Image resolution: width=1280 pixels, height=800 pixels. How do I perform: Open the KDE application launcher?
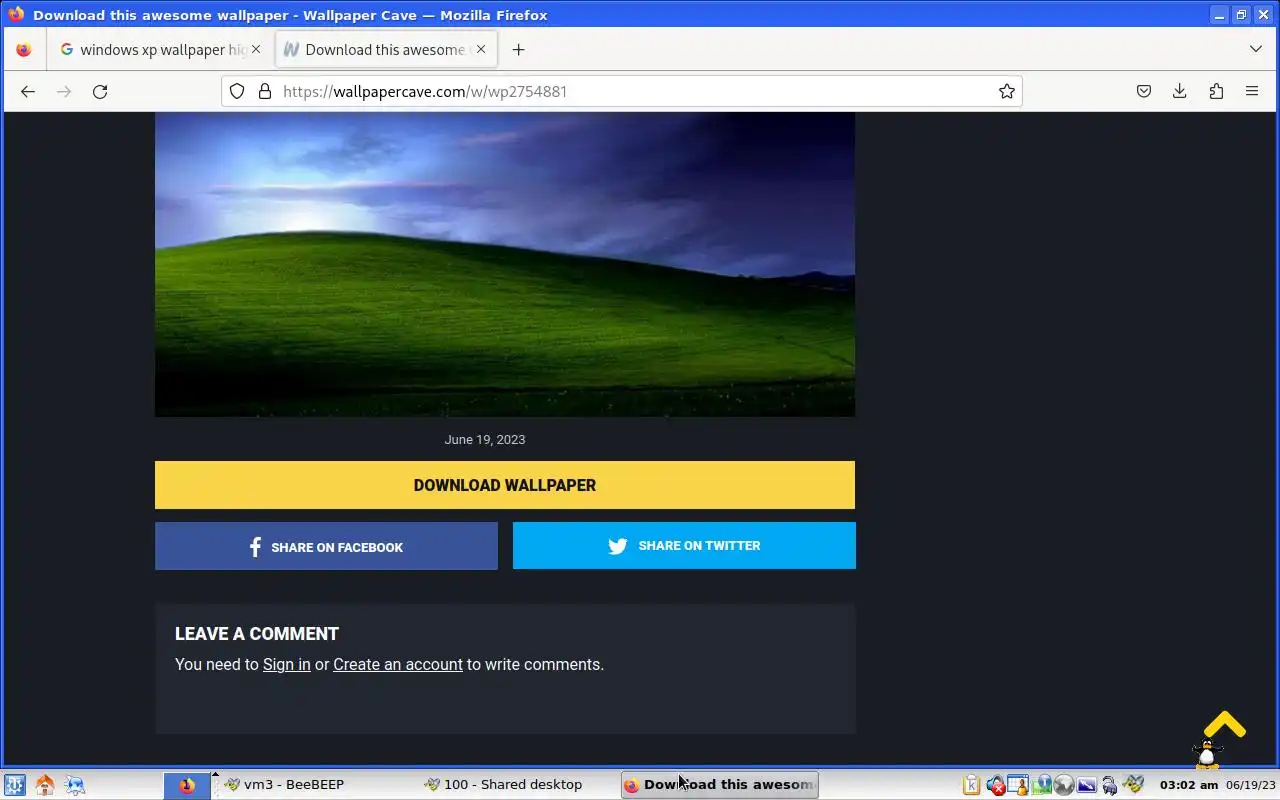(x=14, y=785)
